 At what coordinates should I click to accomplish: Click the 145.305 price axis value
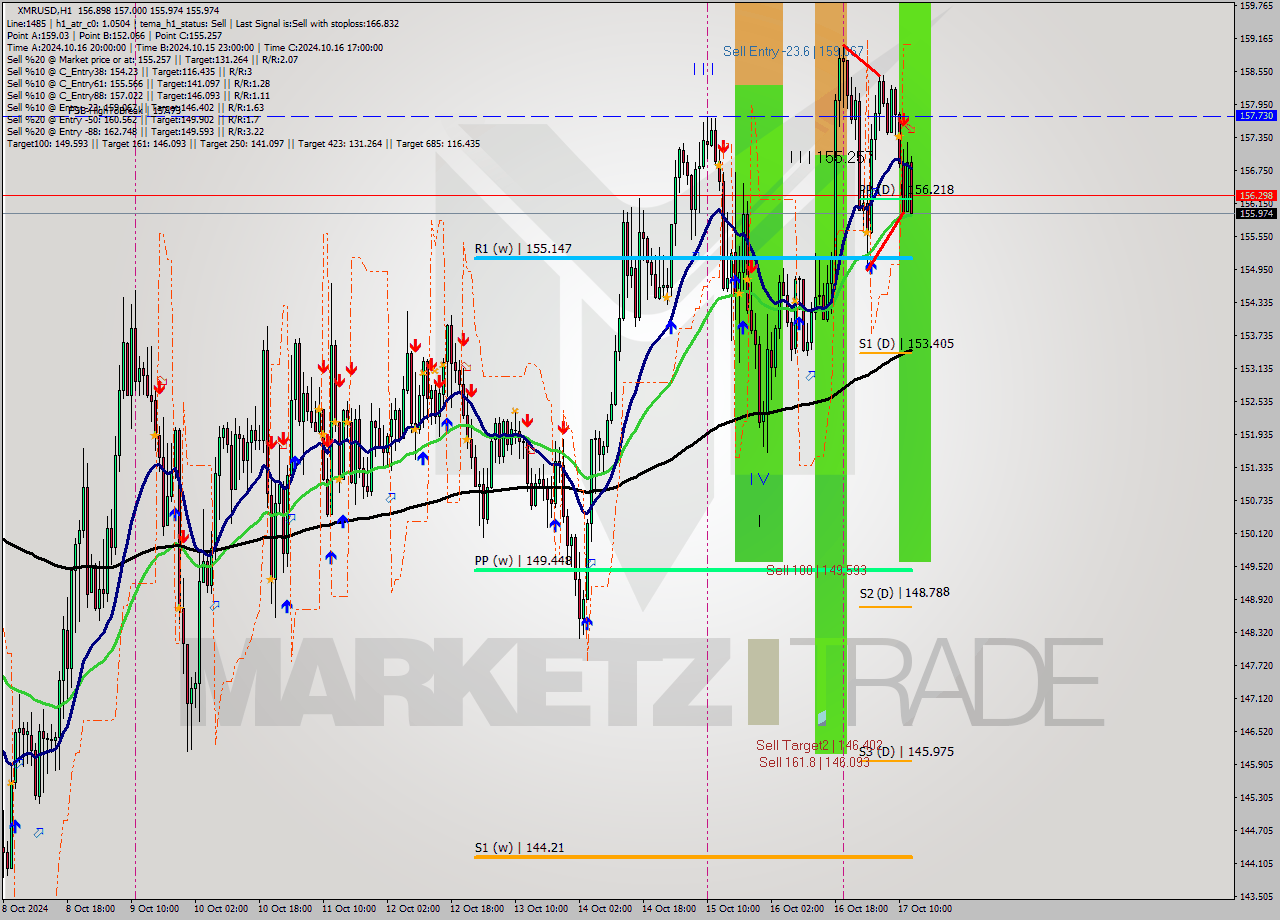(1257, 797)
